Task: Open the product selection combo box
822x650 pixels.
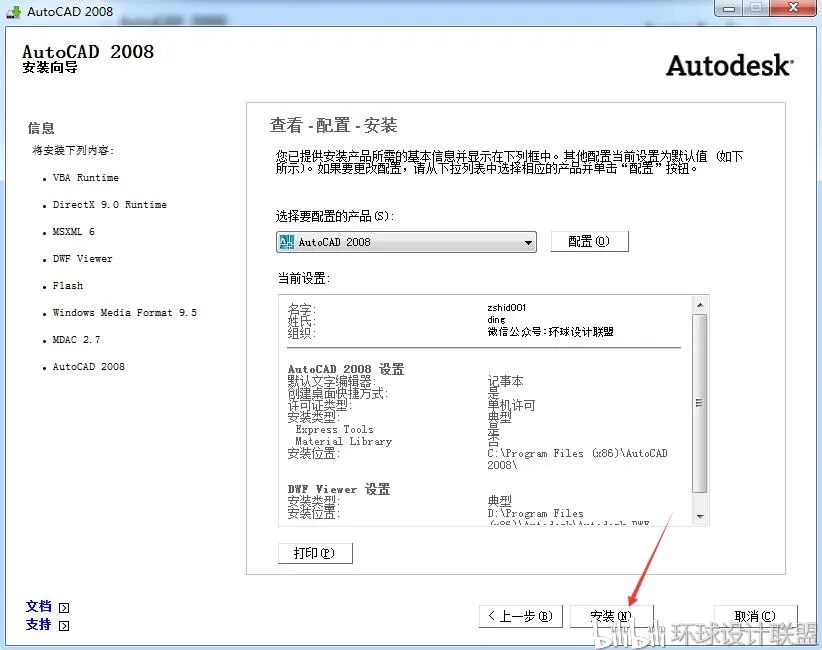Action: (x=406, y=242)
